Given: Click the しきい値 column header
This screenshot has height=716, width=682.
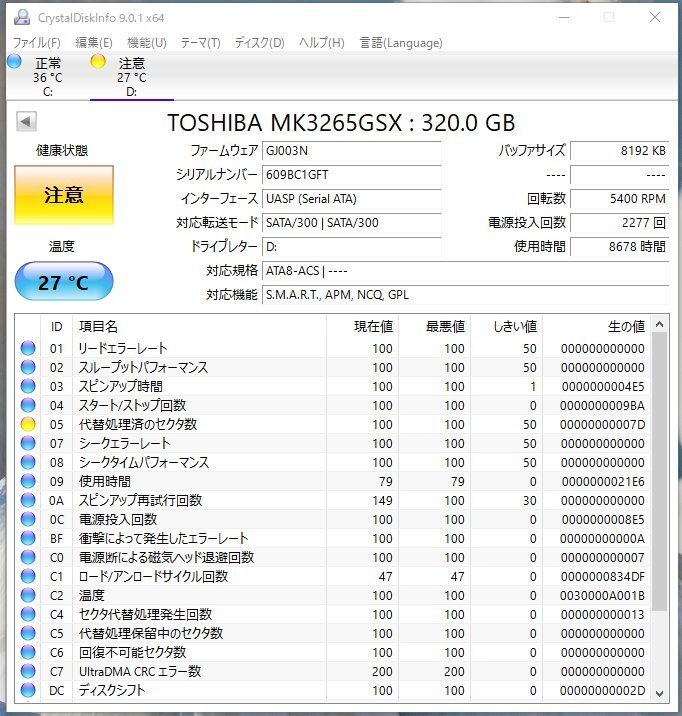Looking at the screenshot, I should (507, 326).
